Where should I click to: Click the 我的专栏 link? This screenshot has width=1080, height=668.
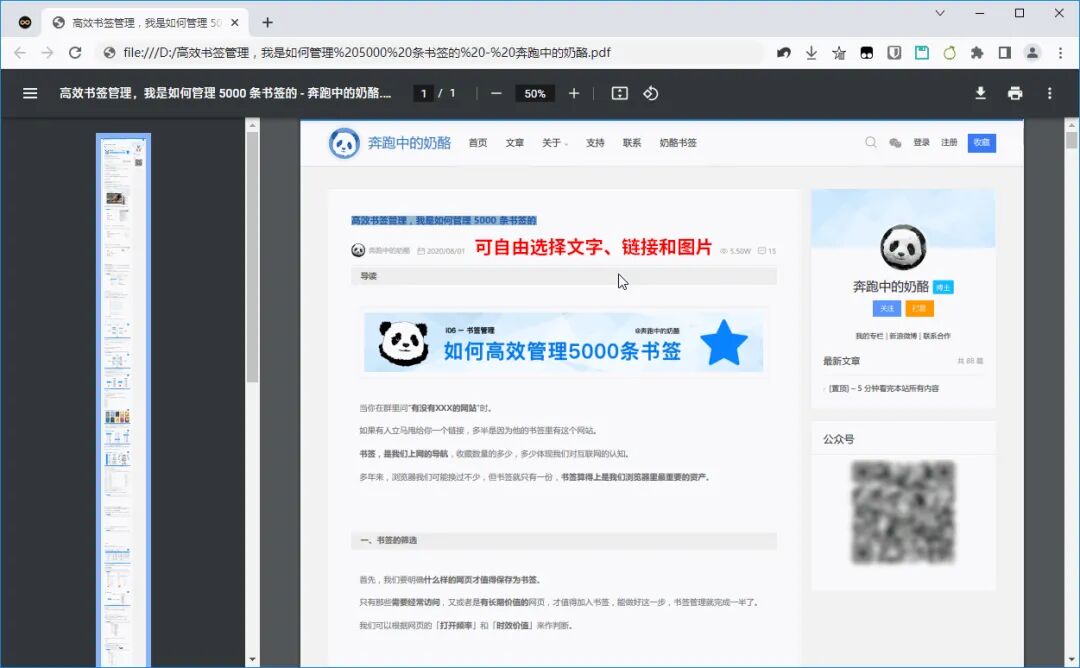click(869, 336)
